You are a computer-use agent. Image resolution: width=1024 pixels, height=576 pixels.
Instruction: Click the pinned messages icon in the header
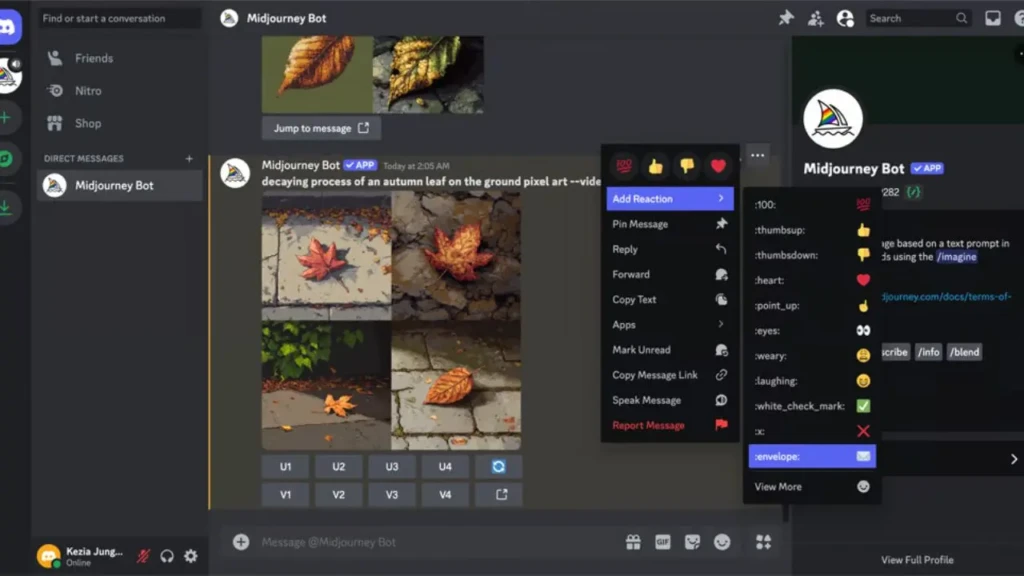[786, 18]
